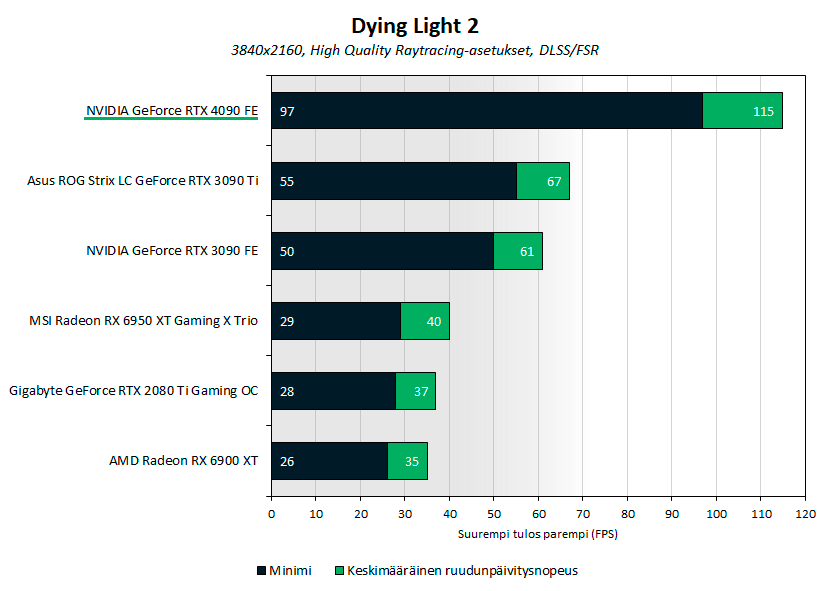Click the x-axis tick label 20
Screen dimensions: 830x591
point(361,514)
